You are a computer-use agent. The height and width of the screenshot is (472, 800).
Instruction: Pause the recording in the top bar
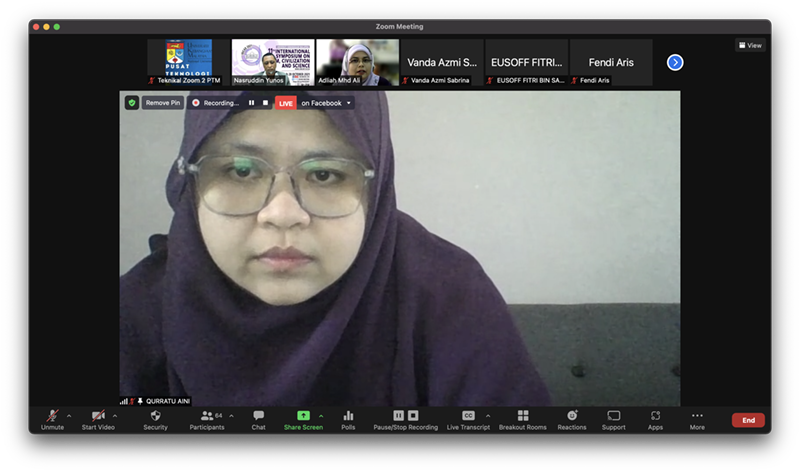click(251, 103)
